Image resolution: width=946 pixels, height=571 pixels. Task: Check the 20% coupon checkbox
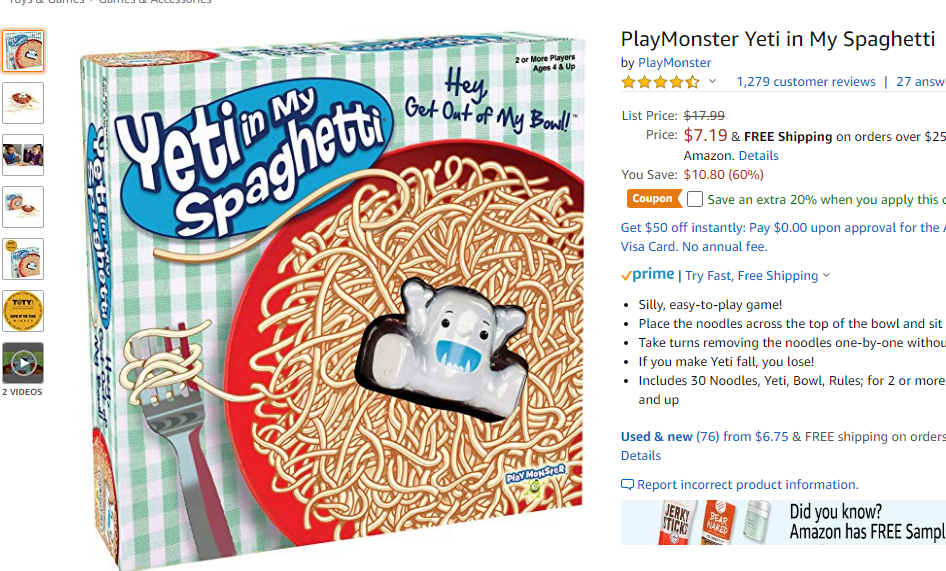click(x=695, y=199)
